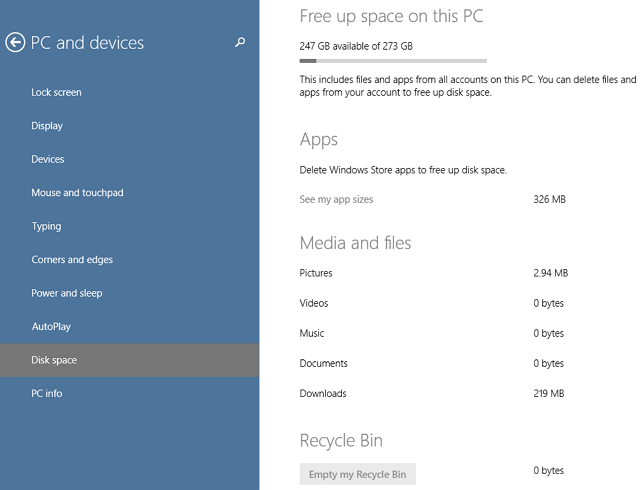Viewport: 640px width, 490px height.
Task: Click the Free up space heading
Action: click(x=391, y=17)
